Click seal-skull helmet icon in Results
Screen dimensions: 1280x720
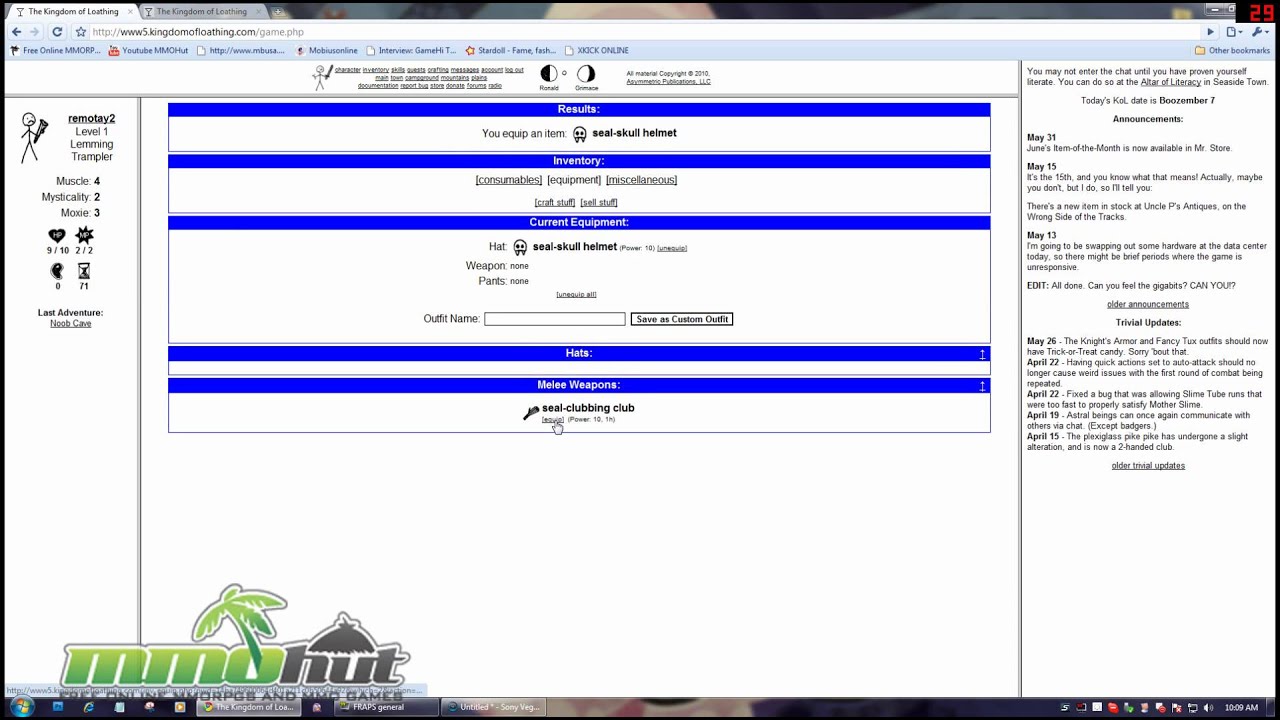tap(579, 134)
